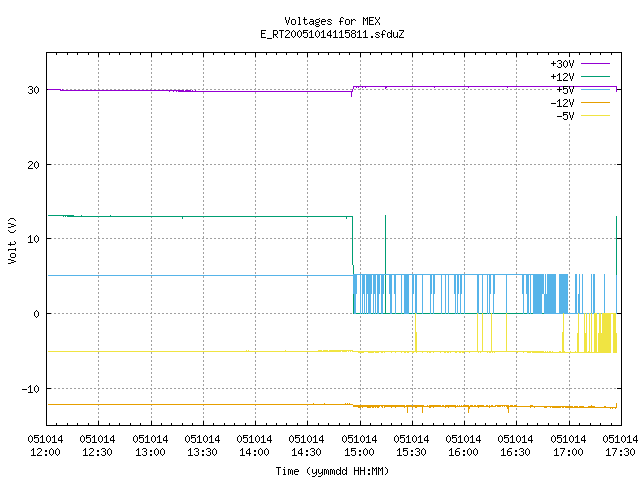Click the y-axis tick value 20
This screenshot has width=640, height=480.
33,165
